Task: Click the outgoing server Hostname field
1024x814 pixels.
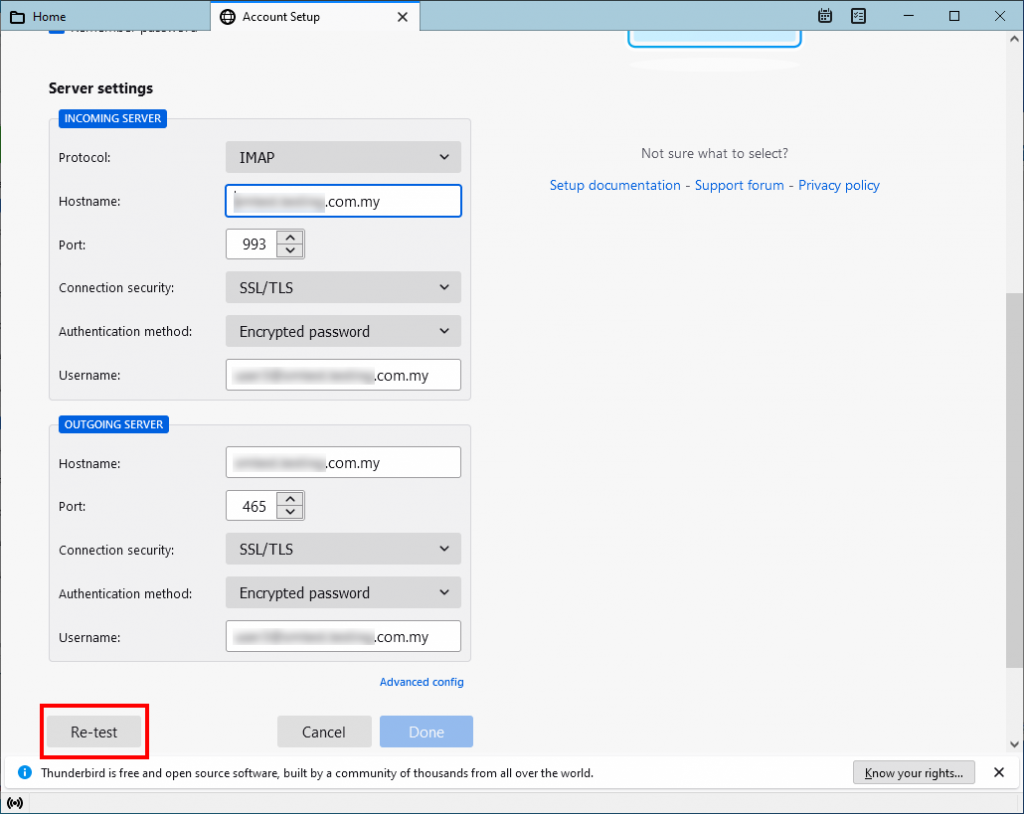Action: (343, 463)
